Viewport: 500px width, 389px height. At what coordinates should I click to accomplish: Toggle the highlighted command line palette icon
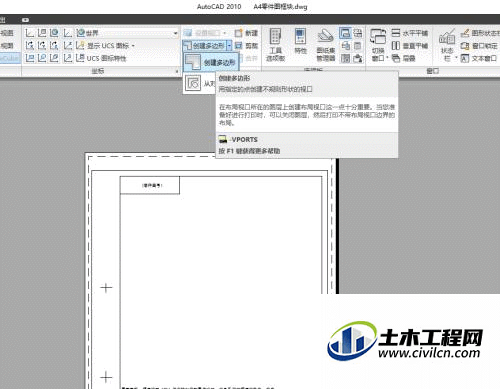point(345,33)
